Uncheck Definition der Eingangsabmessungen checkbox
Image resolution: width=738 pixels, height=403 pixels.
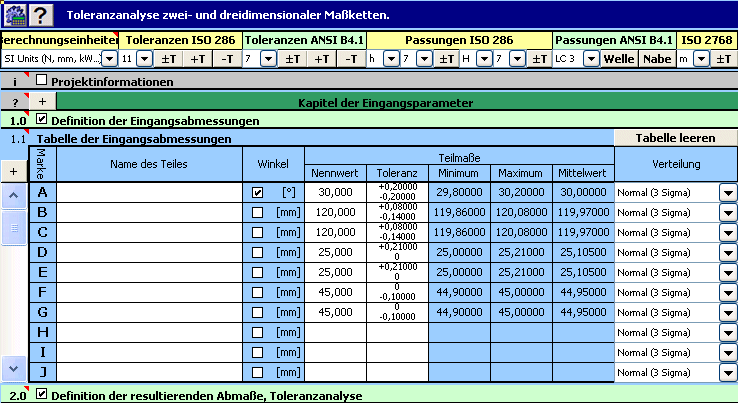(41, 119)
